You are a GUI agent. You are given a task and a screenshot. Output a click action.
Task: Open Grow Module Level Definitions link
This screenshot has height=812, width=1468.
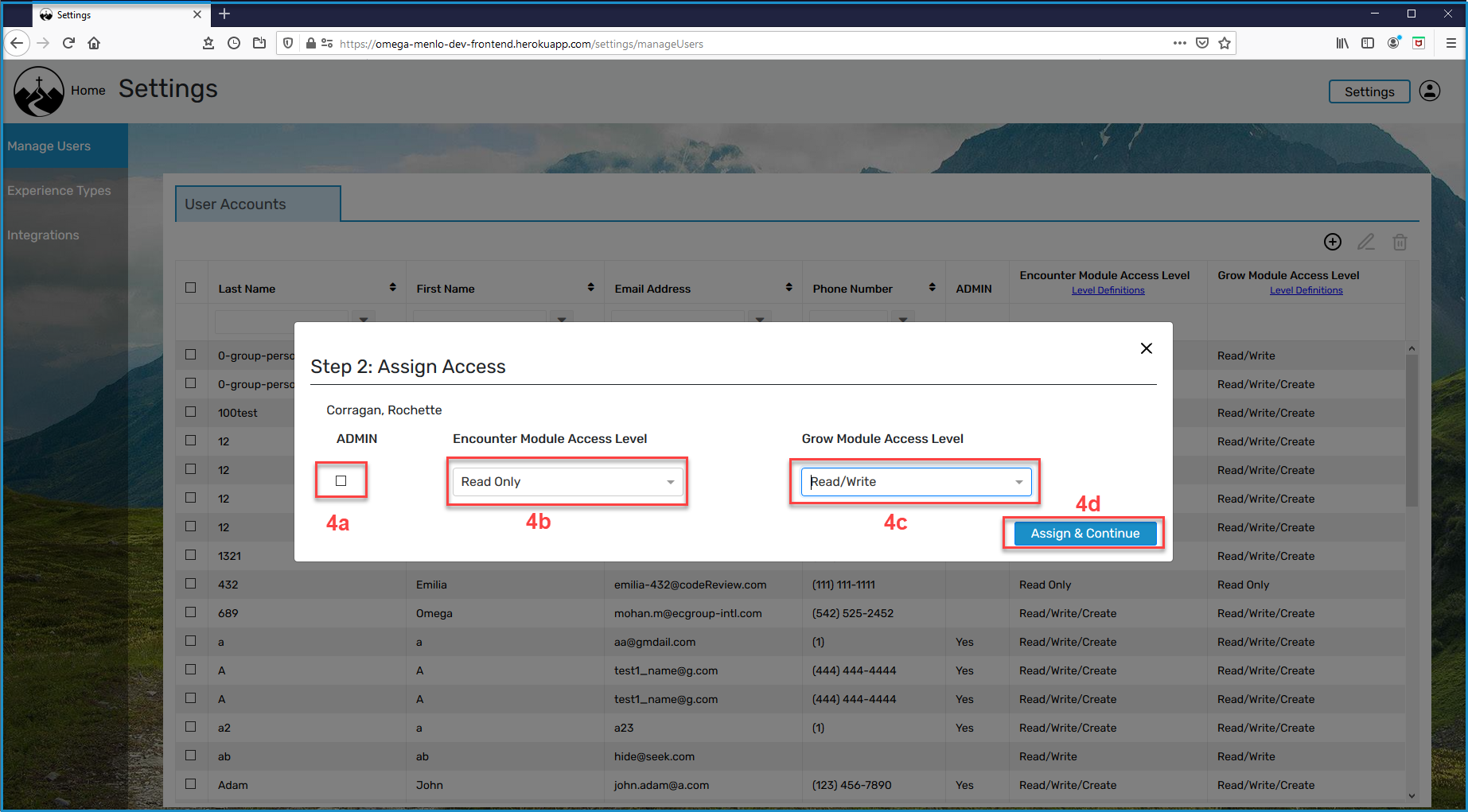pyautogui.click(x=1306, y=290)
